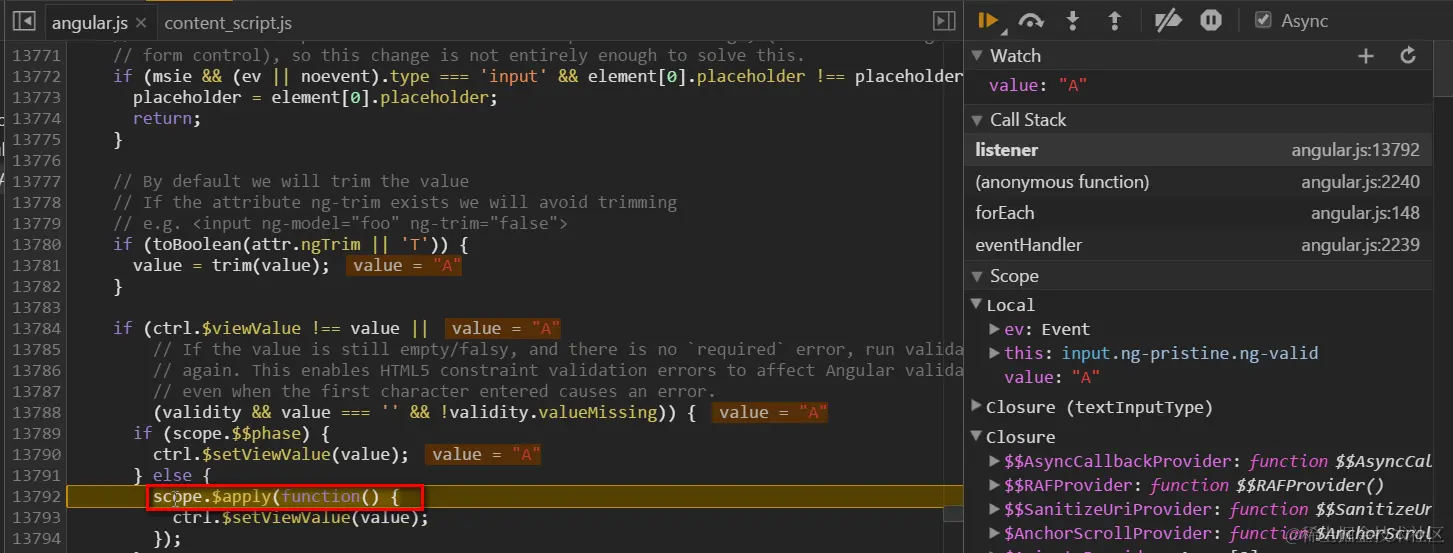Collapse the Watch section
This screenshot has height=553, width=1453.
click(977, 56)
